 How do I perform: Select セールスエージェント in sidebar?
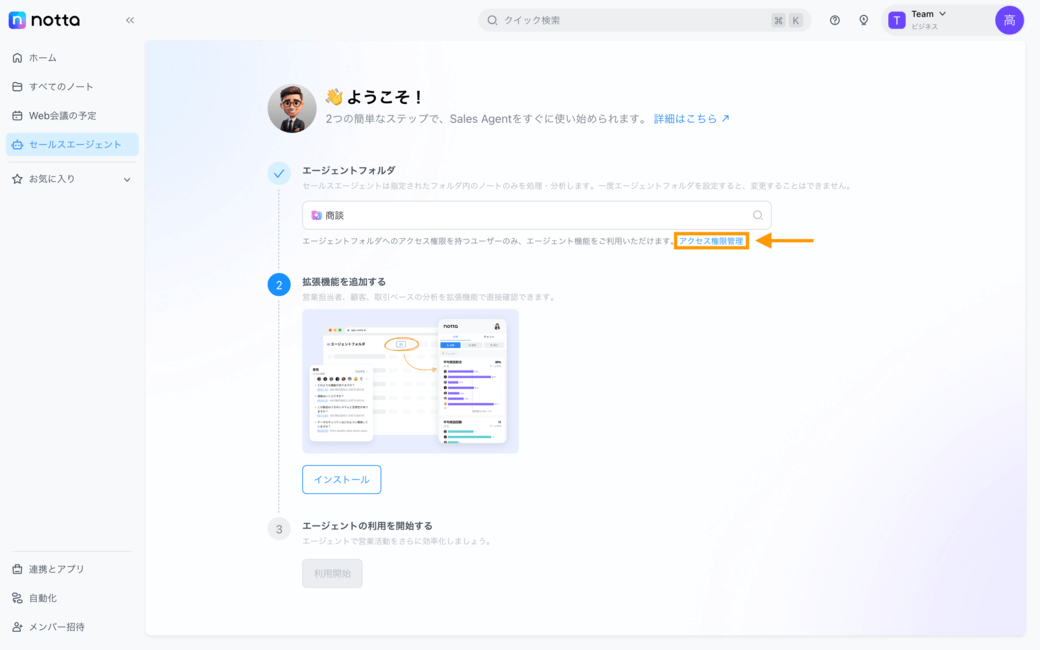point(72,144)
